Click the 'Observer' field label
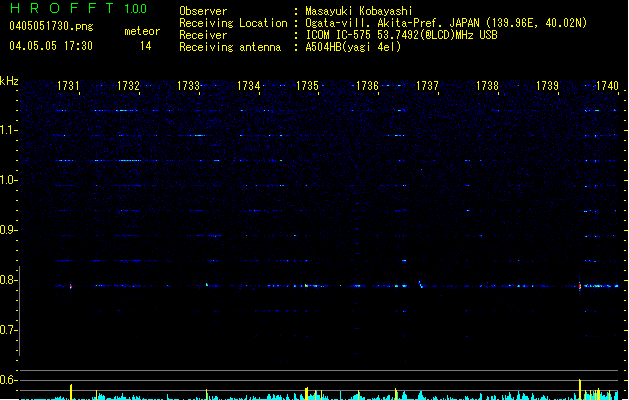This screenshot has width=629, height=400. click(x=203, y=11)
